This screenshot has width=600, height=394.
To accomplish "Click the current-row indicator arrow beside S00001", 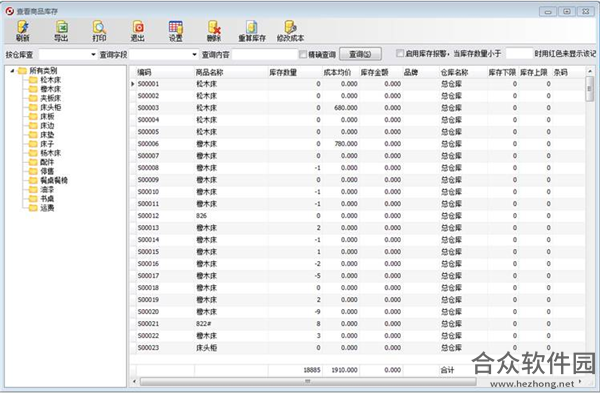I will tap(132, 84).
